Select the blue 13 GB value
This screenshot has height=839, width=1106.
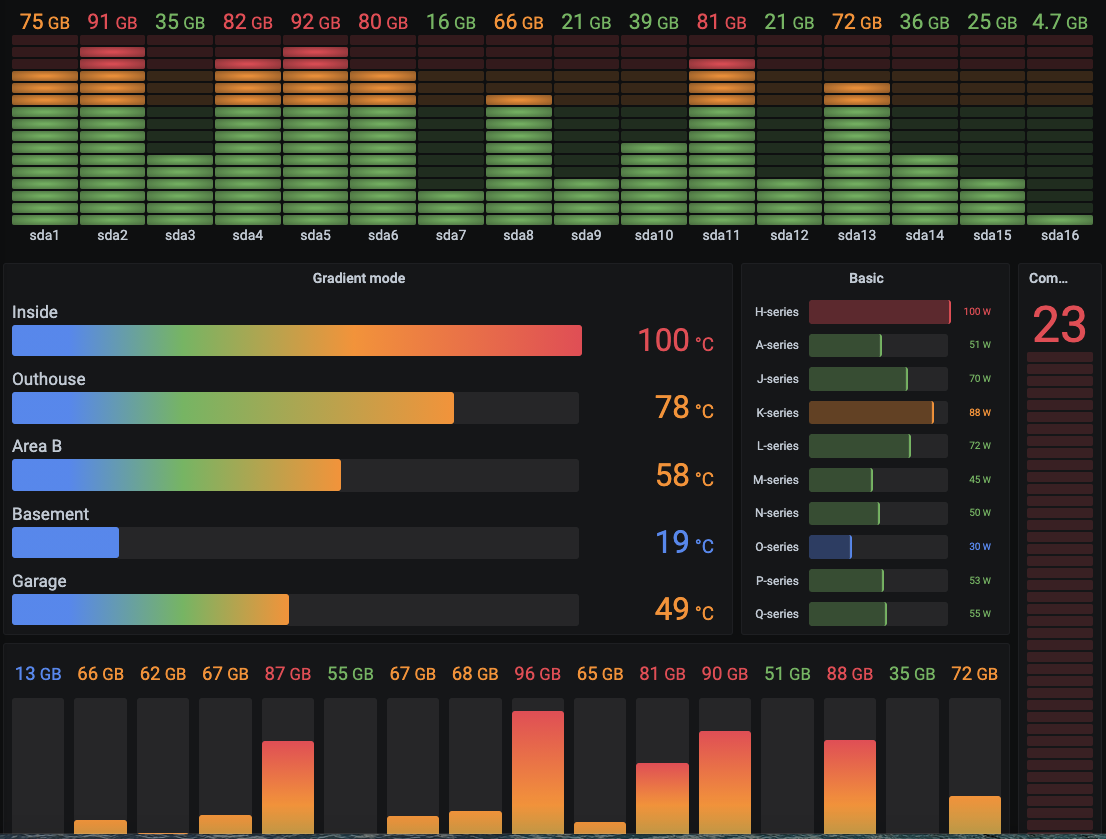tap(38, 674)
